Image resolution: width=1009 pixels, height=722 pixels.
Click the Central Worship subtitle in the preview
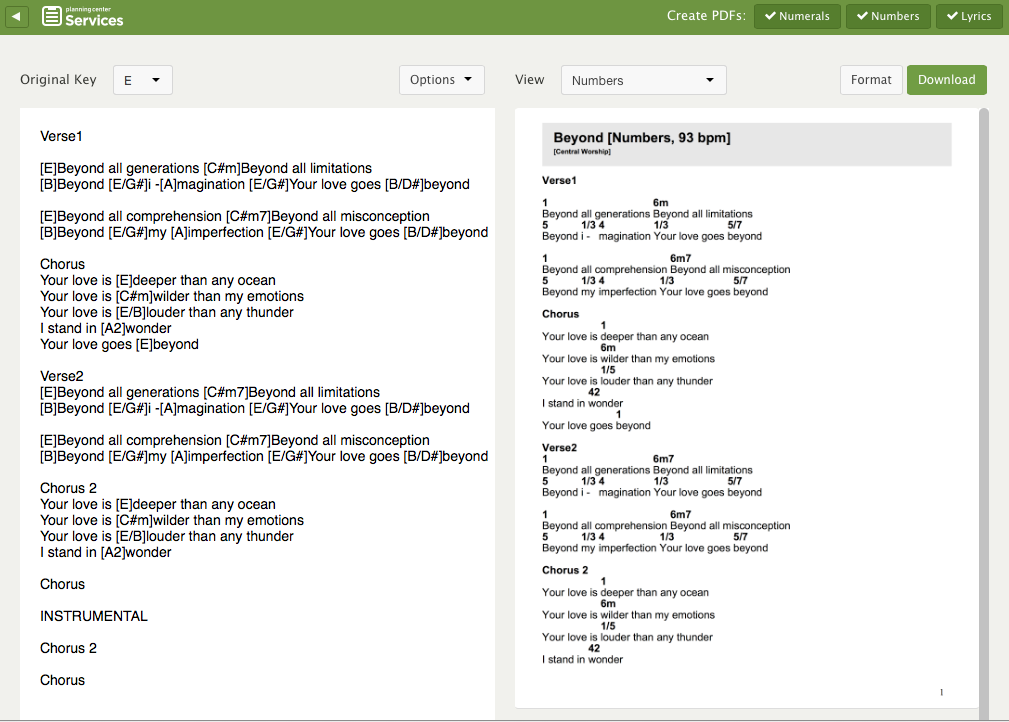click(x=582, y=152)
